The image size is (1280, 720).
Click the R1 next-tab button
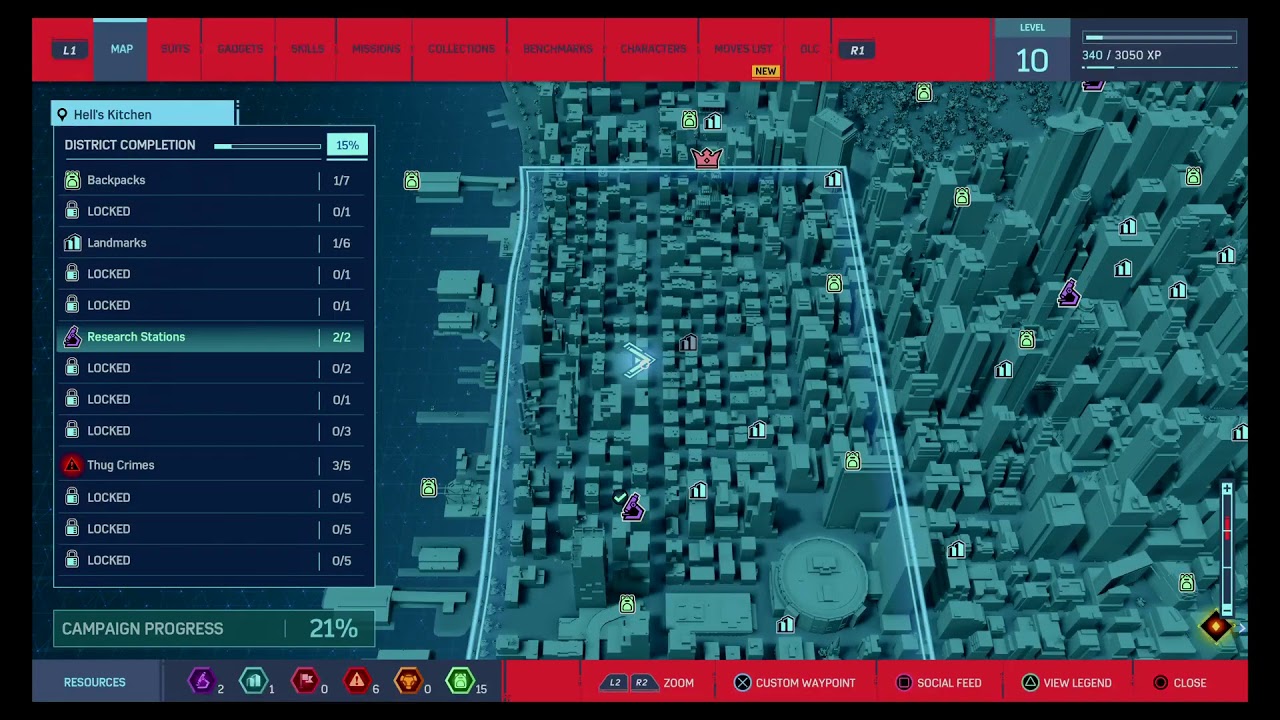(x=857, y=50)
